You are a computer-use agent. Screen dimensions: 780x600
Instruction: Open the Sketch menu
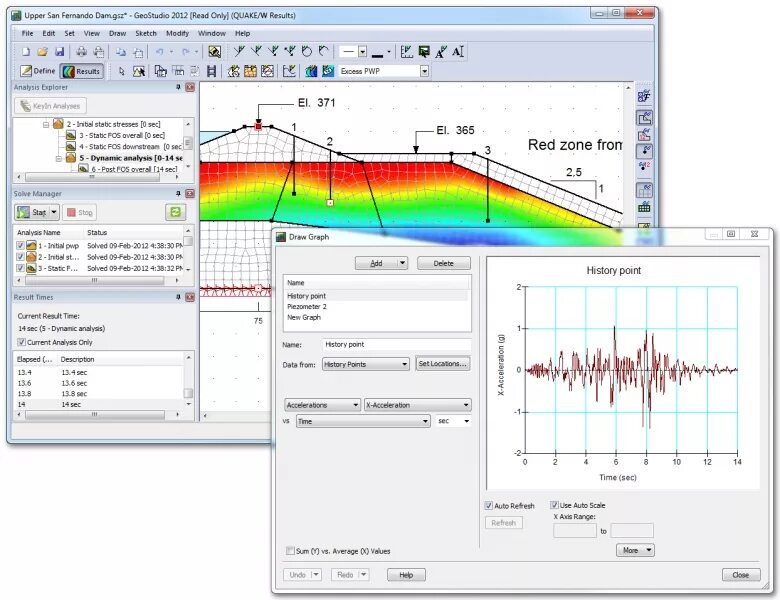[x=146, y=33]
